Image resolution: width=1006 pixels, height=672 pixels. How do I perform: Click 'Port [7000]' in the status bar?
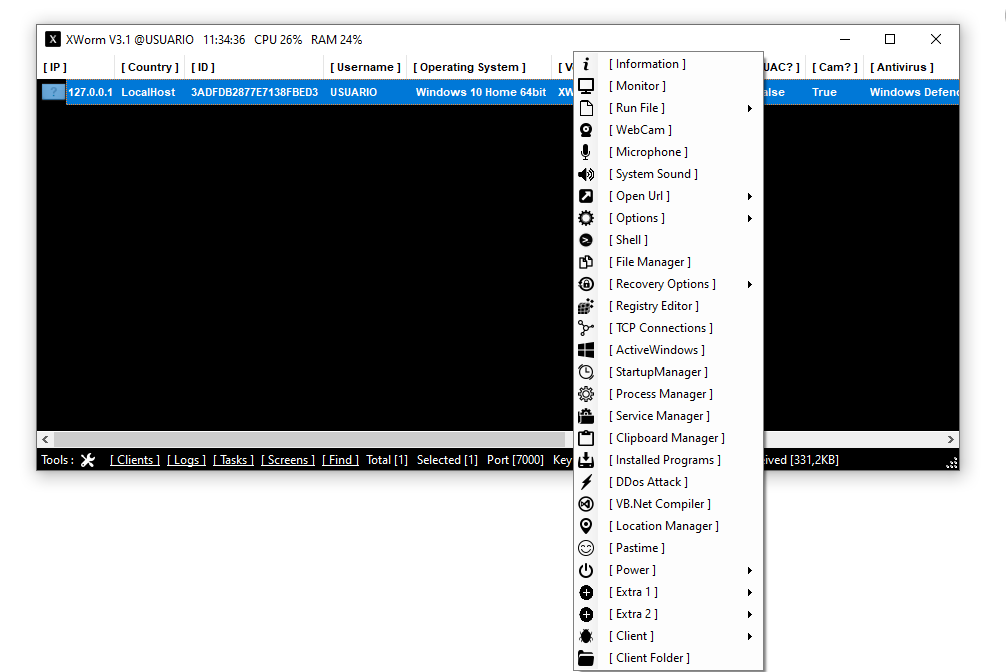[515, 460]
